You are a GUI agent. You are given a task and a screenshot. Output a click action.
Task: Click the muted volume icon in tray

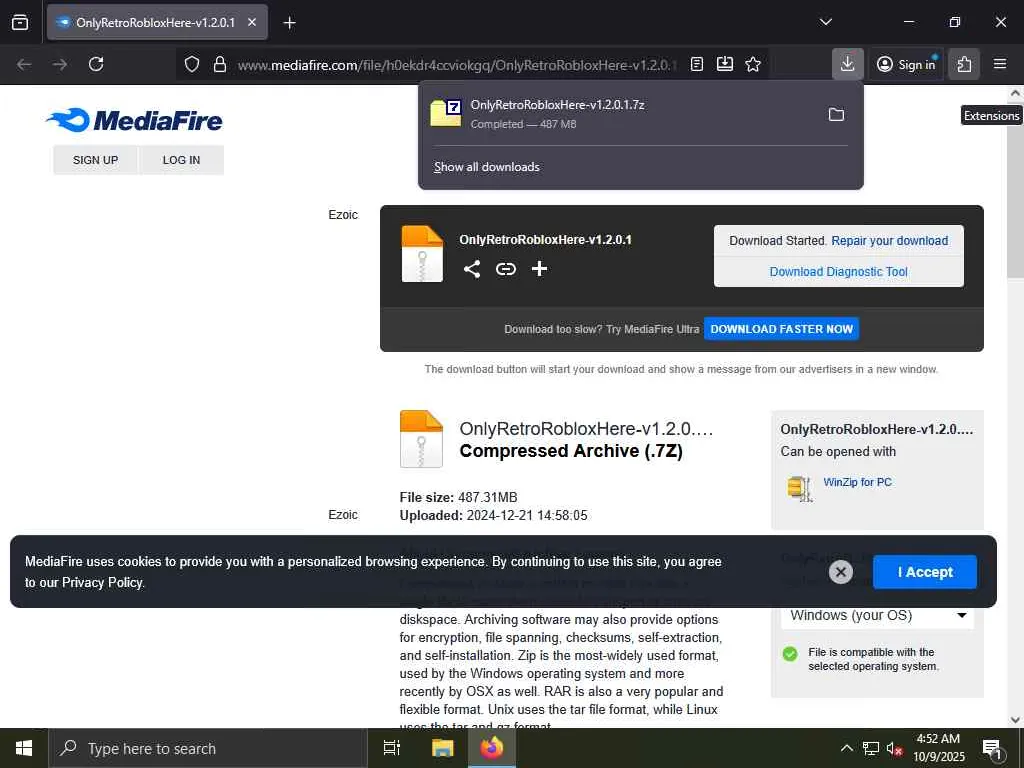pos(895,749)
